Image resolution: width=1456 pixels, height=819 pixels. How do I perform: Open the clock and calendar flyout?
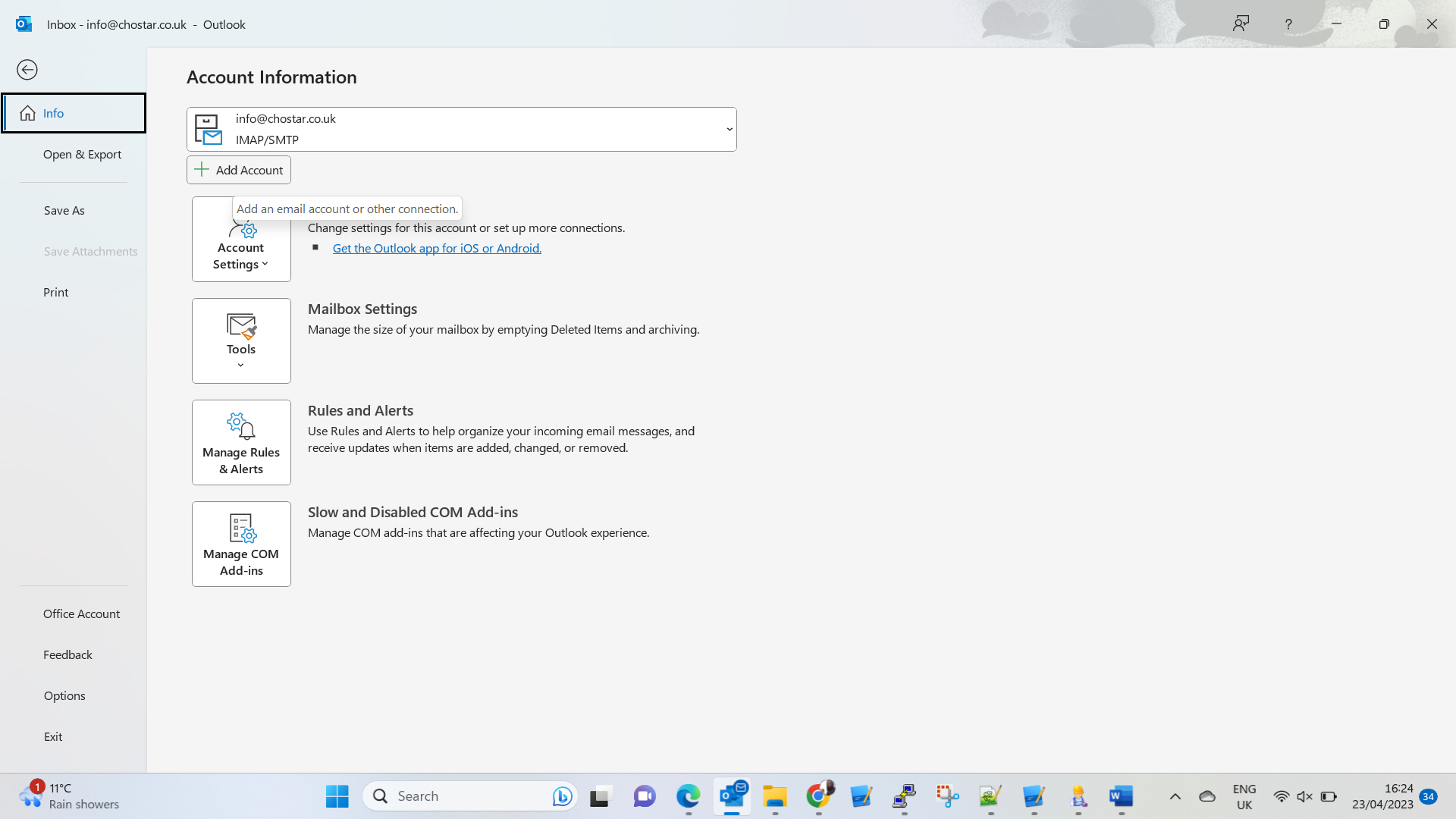[x=1382, y=796]
